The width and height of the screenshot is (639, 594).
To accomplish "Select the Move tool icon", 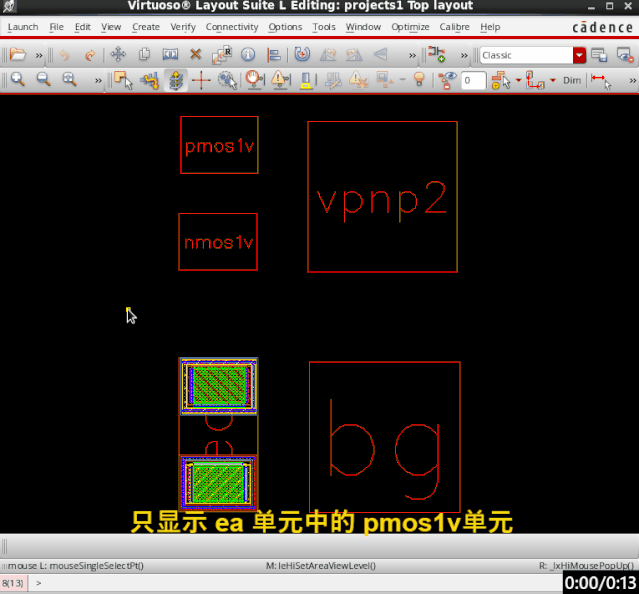I will click(117, 55).
